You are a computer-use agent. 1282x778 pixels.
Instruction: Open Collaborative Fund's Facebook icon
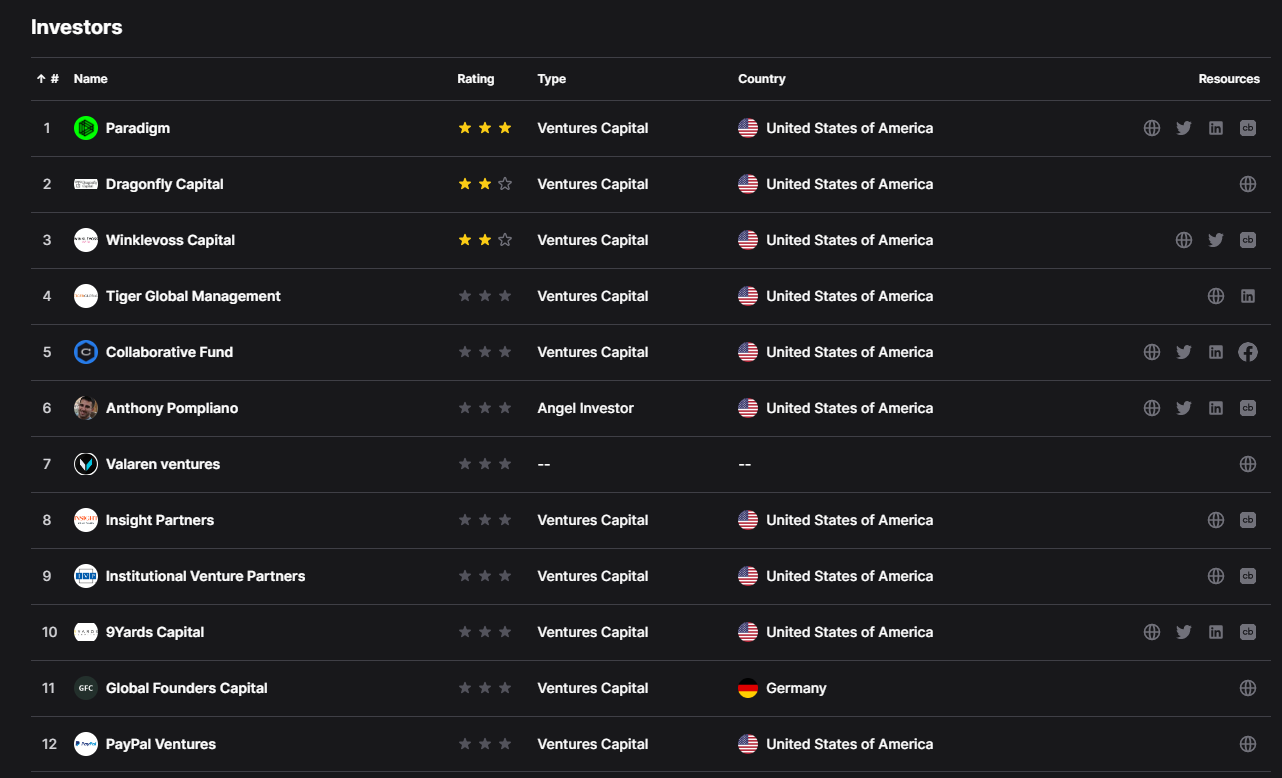(1248, 352)
